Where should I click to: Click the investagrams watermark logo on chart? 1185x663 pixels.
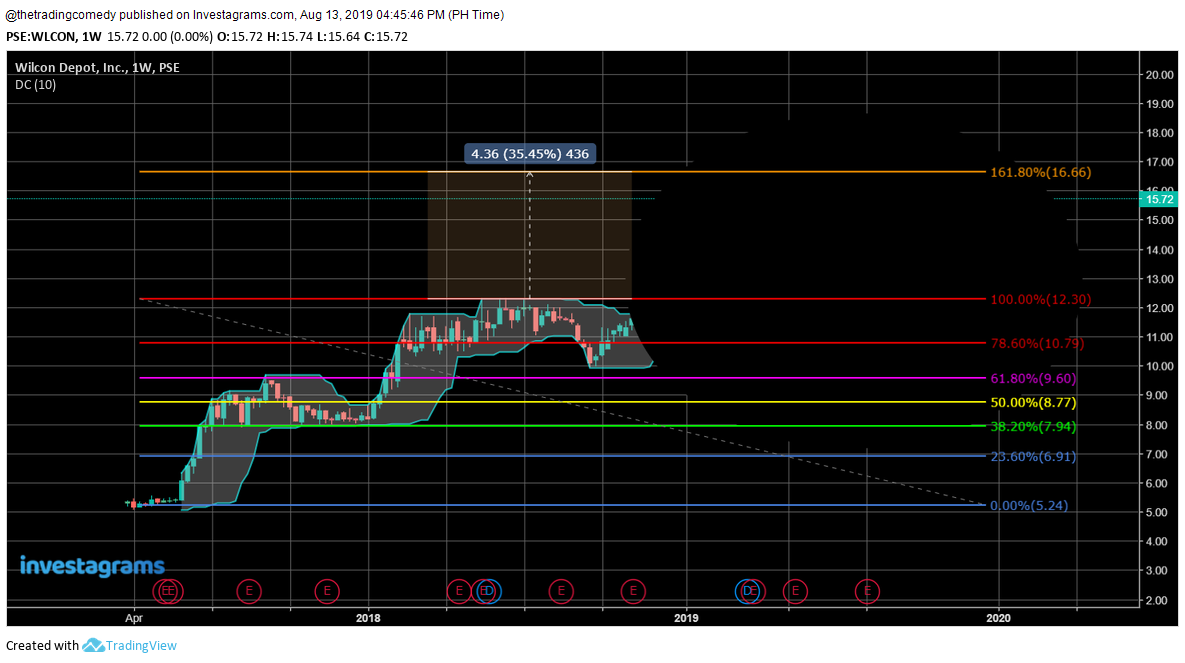[x=92, y=565]
